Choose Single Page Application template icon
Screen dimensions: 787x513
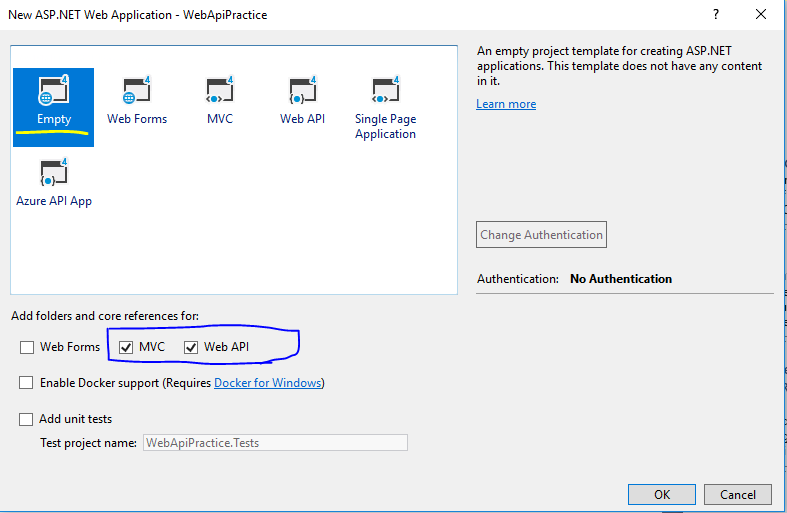click(x=385, y=90)
